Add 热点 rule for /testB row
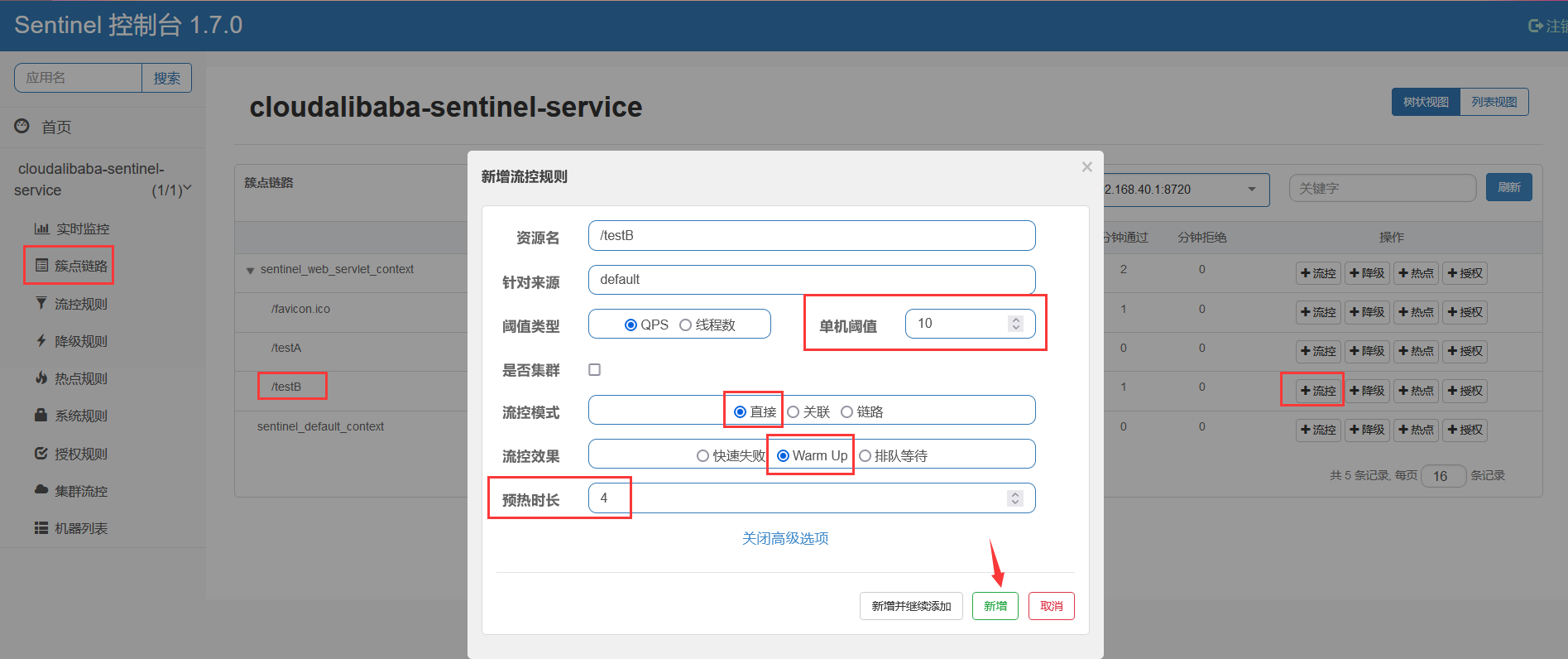The image size is (1568, 659). [1416, 391]
